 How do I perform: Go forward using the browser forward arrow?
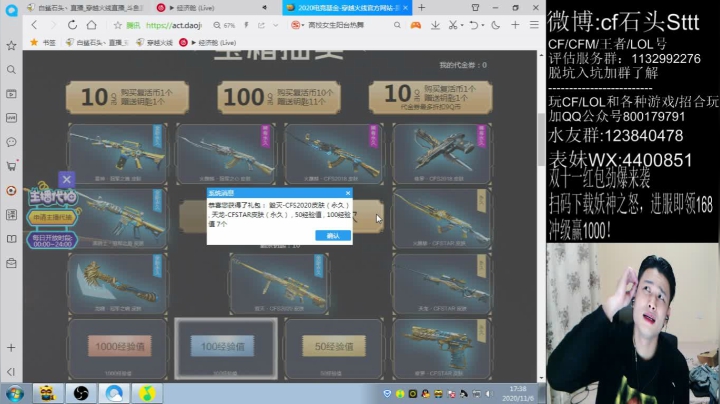point(53,25)
